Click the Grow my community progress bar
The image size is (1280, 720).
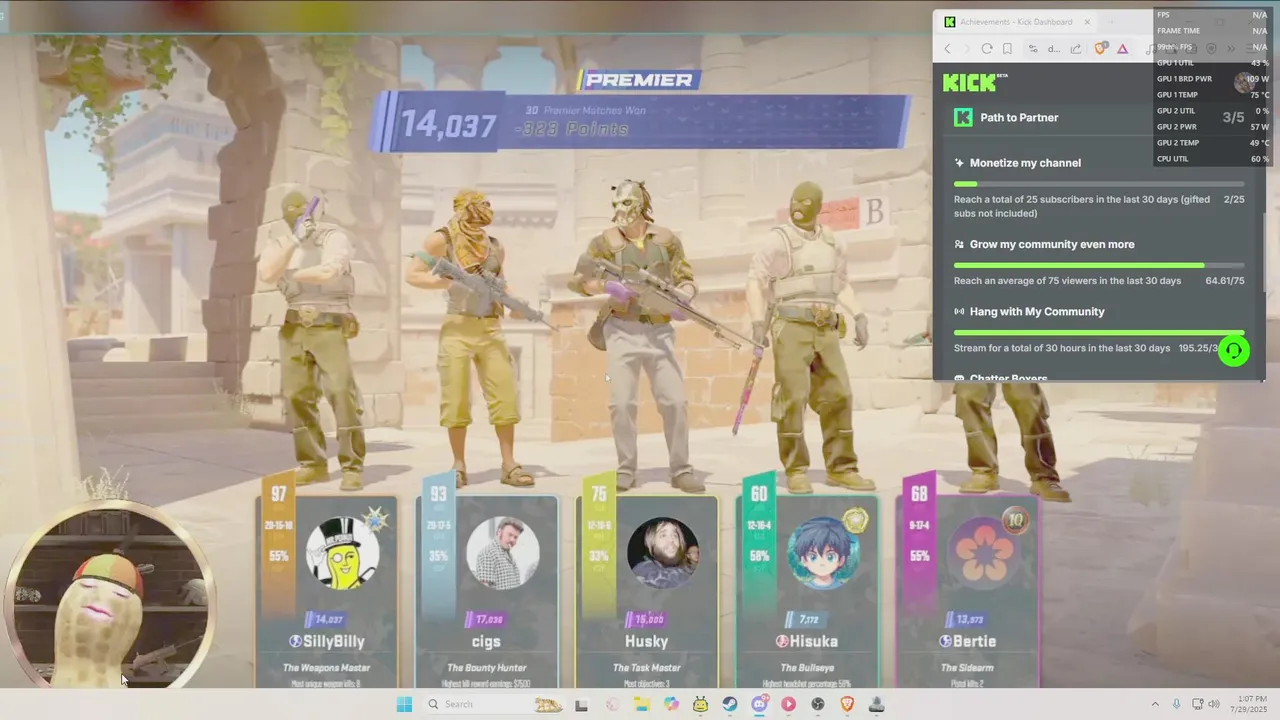click(x=1099, y=265)
